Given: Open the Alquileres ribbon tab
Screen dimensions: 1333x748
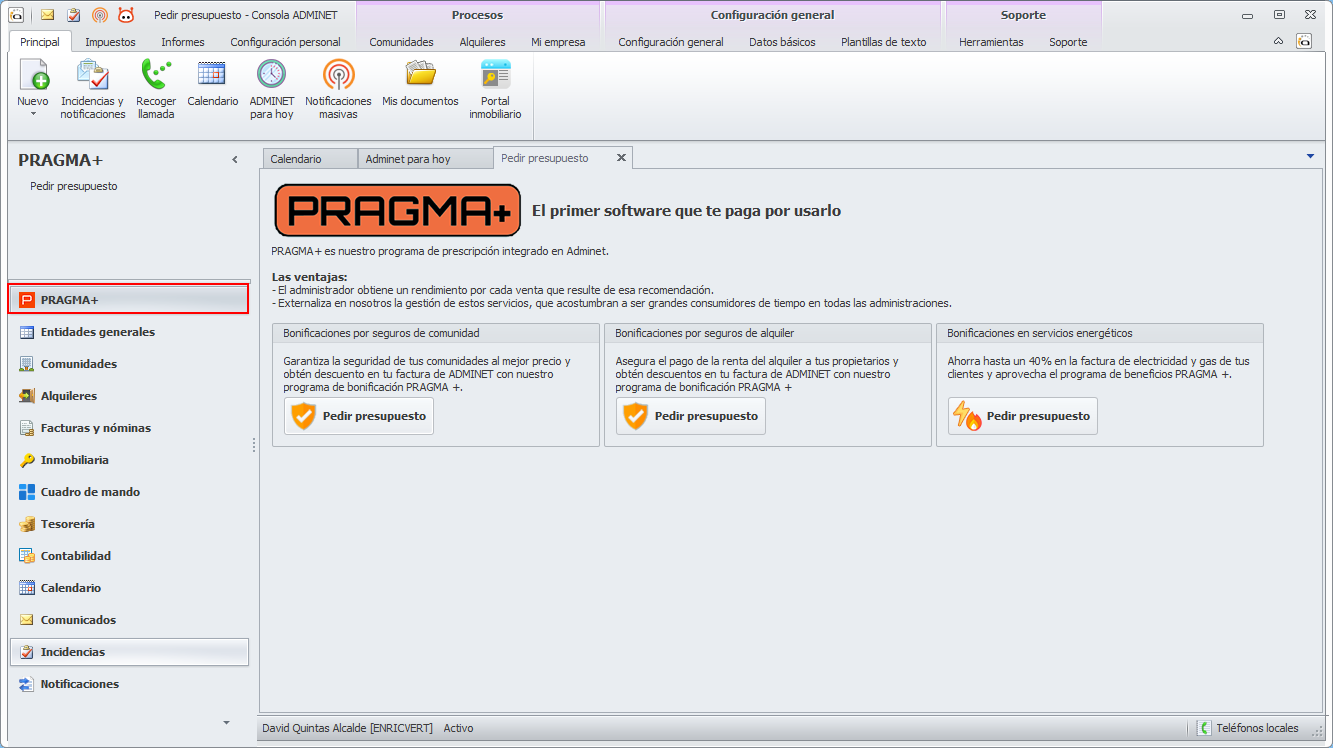Looking at the screenshot, I should pos(482,42).
